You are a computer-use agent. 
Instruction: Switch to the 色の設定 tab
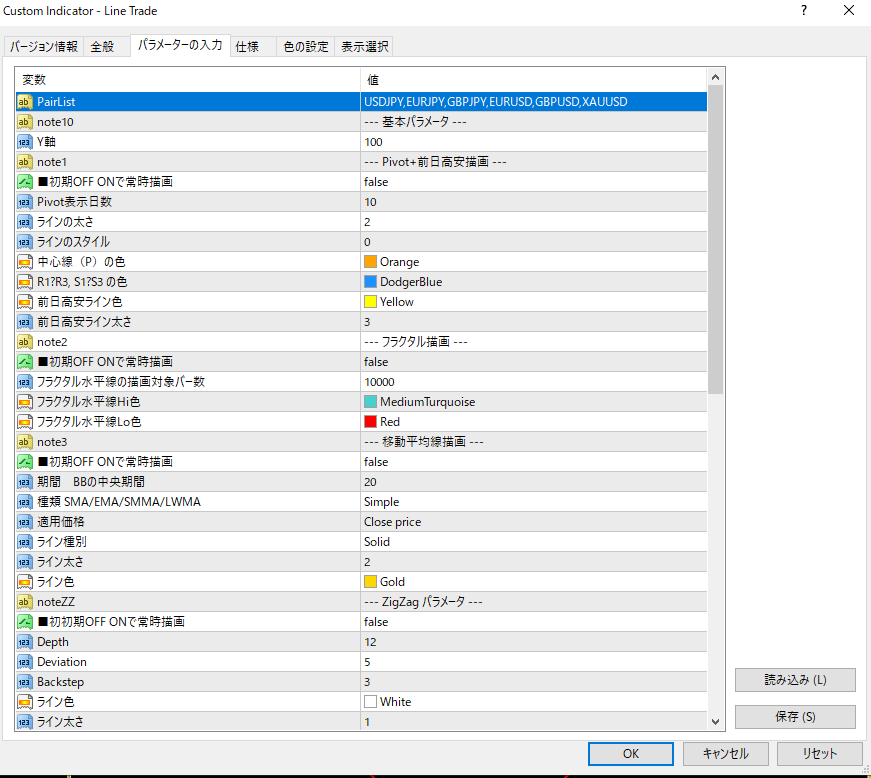tap(305, 47)
